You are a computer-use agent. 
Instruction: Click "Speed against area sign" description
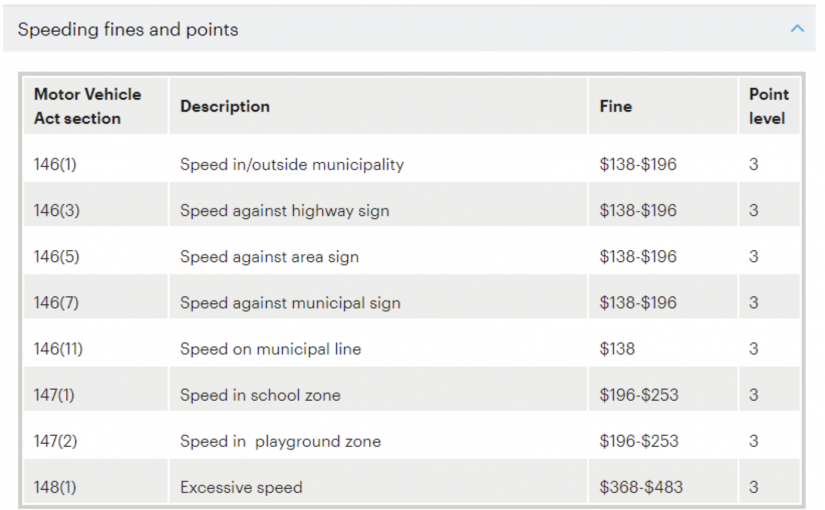click(x=269, y=257)
